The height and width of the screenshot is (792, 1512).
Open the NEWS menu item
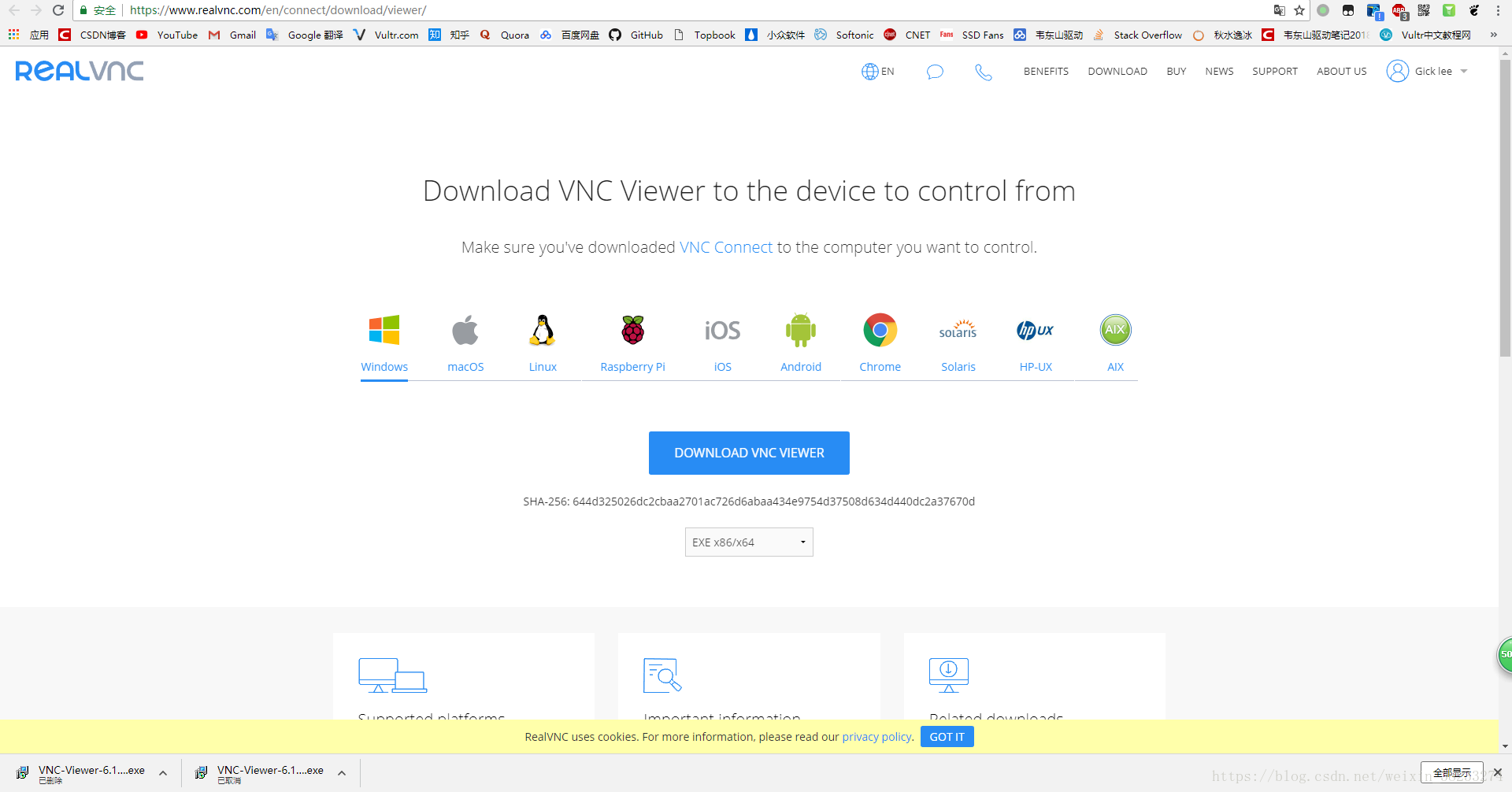point(1219,72)
